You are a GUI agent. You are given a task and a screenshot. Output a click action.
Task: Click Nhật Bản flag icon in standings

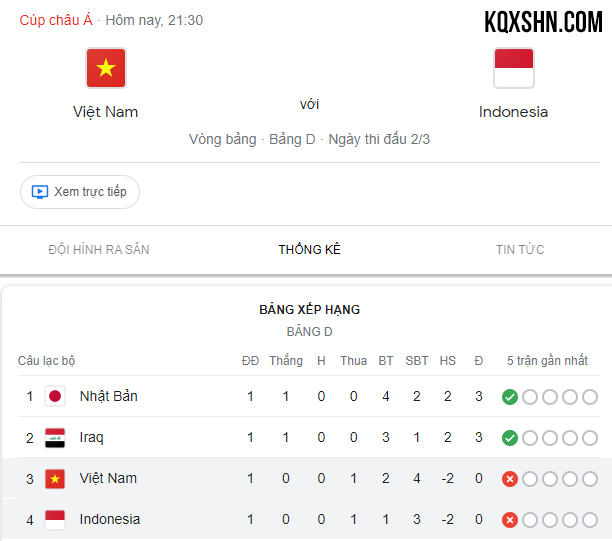tap(55, 396)
